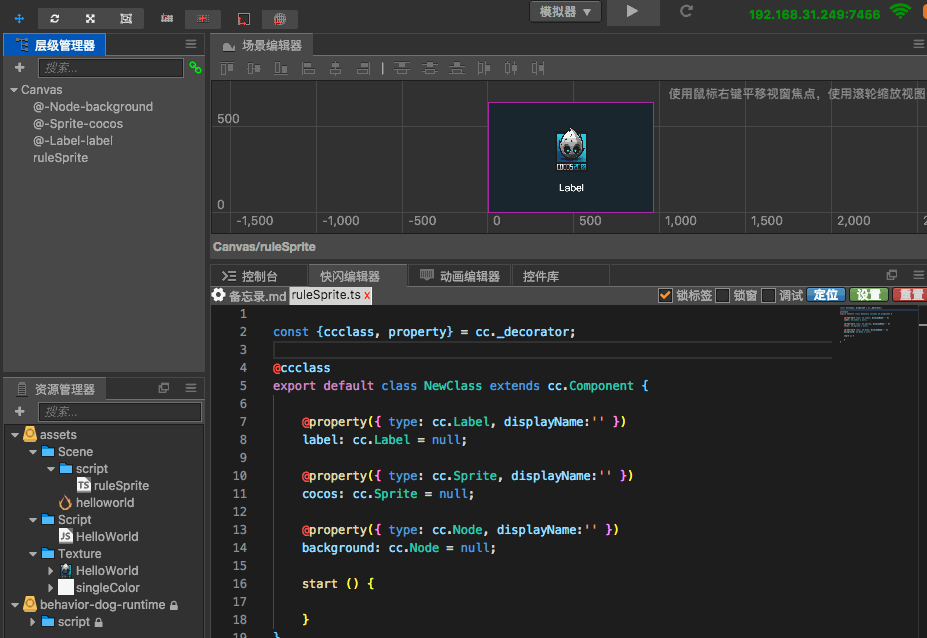
Task: Click the play preview button
Action: click(x=632, y=11)
